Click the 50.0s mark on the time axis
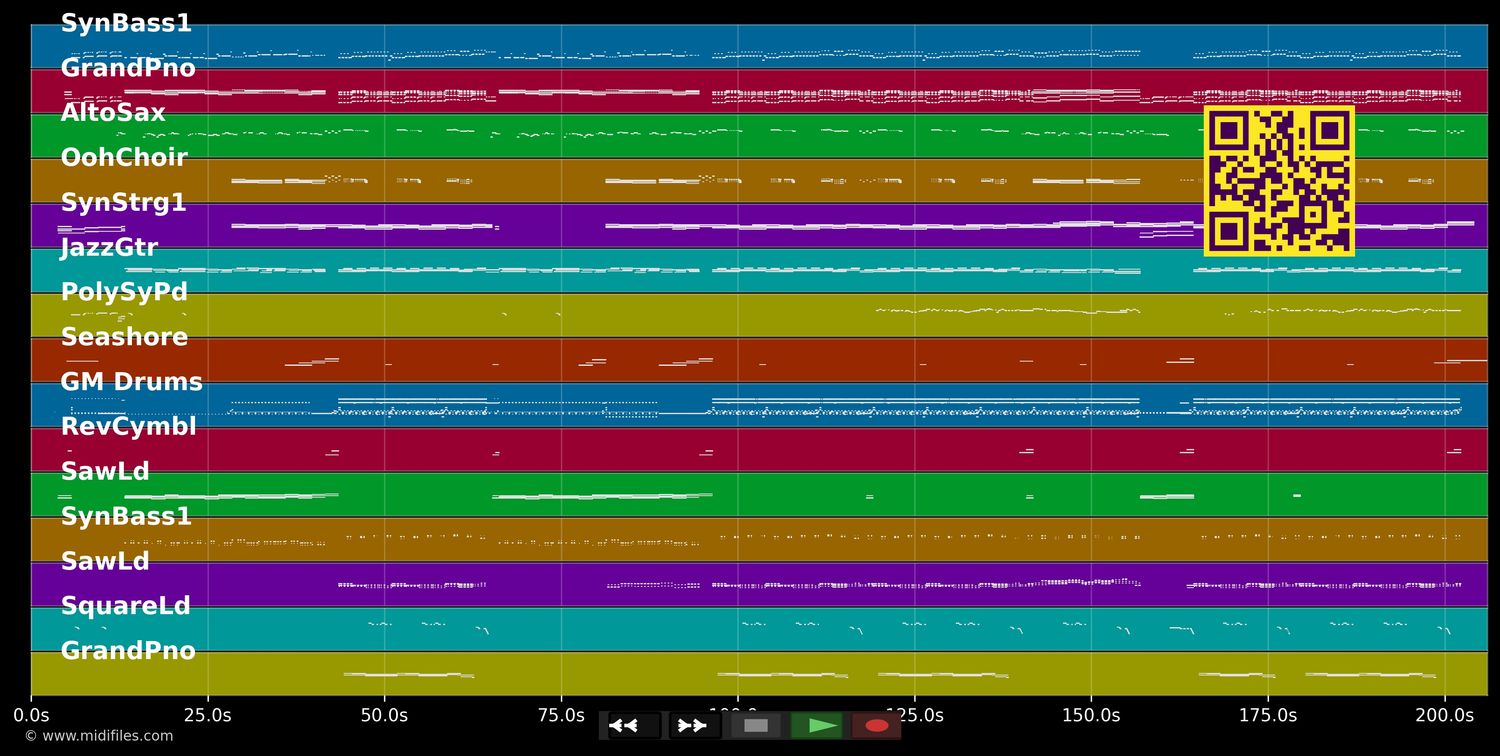 click(384, 715)
